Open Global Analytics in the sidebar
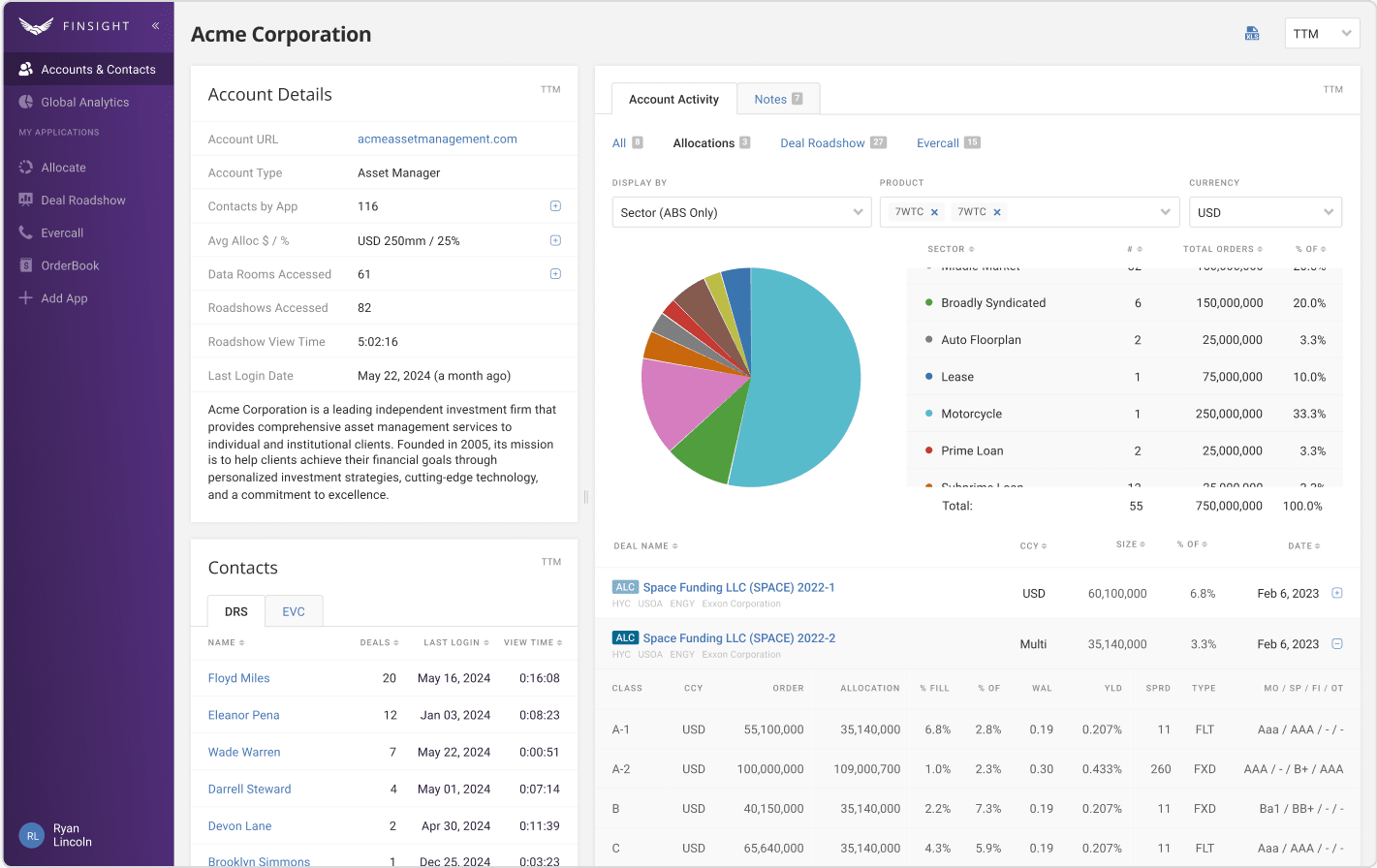Screen dimensions: 1377x868 pos(84,103)
